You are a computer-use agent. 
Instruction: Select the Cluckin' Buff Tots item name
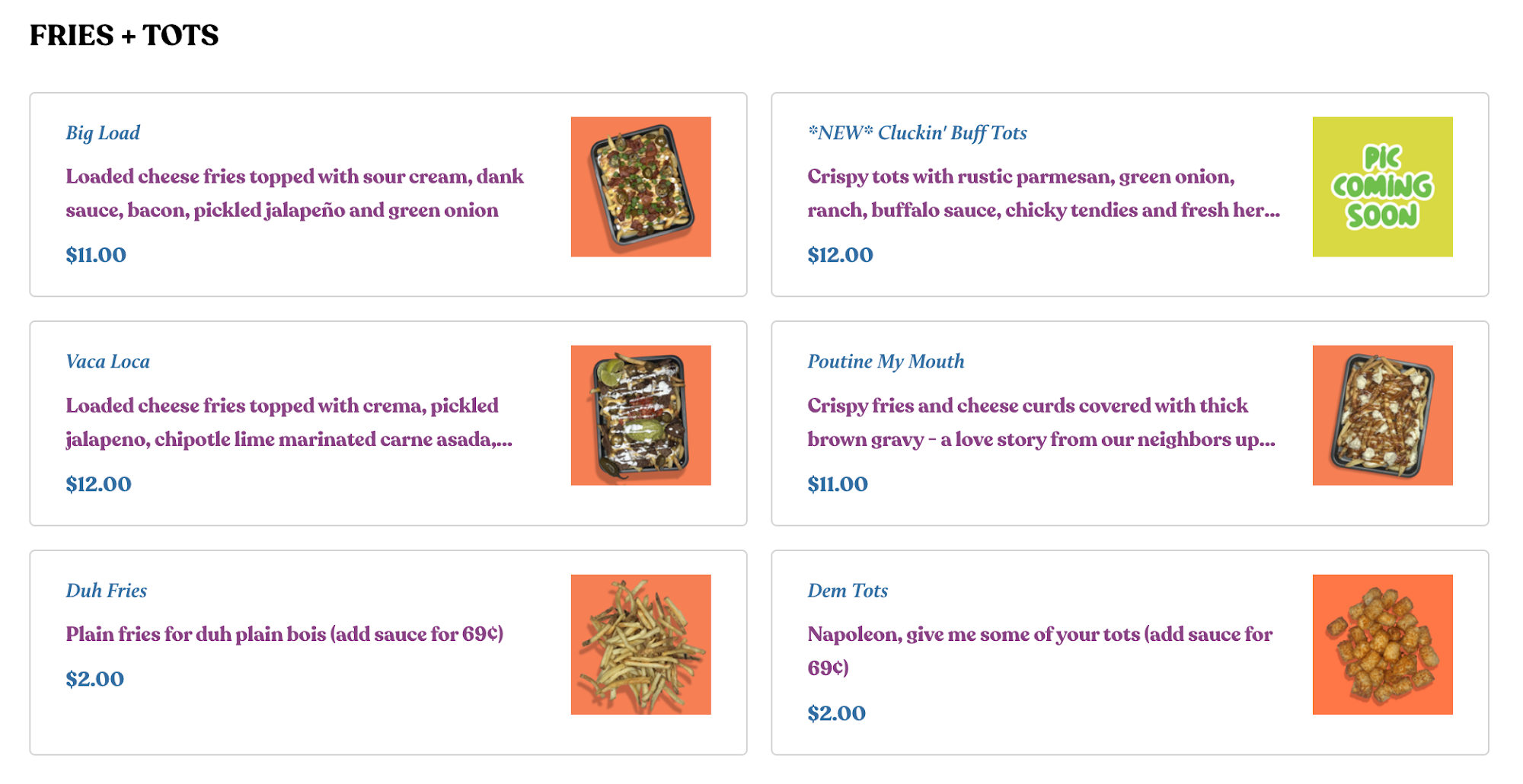point(917,133)
